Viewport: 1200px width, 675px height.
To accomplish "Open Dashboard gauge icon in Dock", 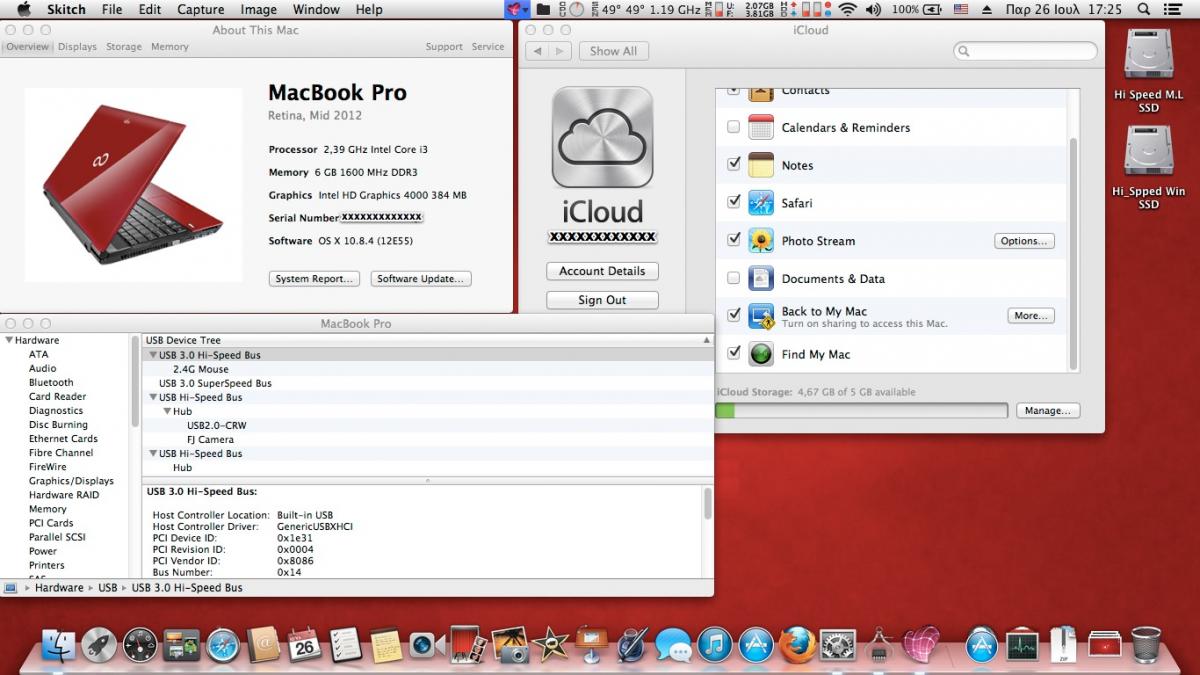I will click(140, 645).
